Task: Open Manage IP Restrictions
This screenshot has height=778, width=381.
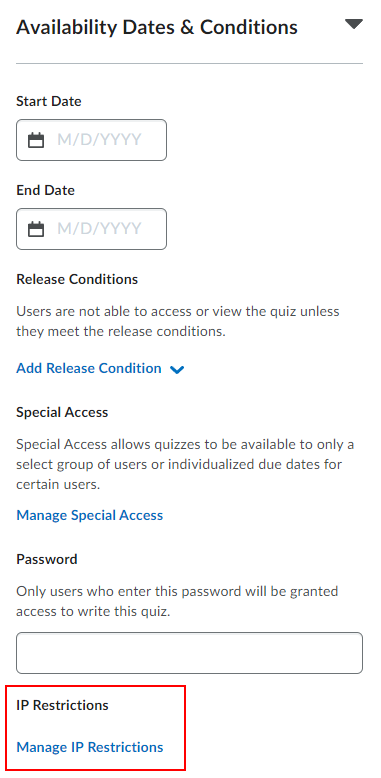Action: coord(90,747)
